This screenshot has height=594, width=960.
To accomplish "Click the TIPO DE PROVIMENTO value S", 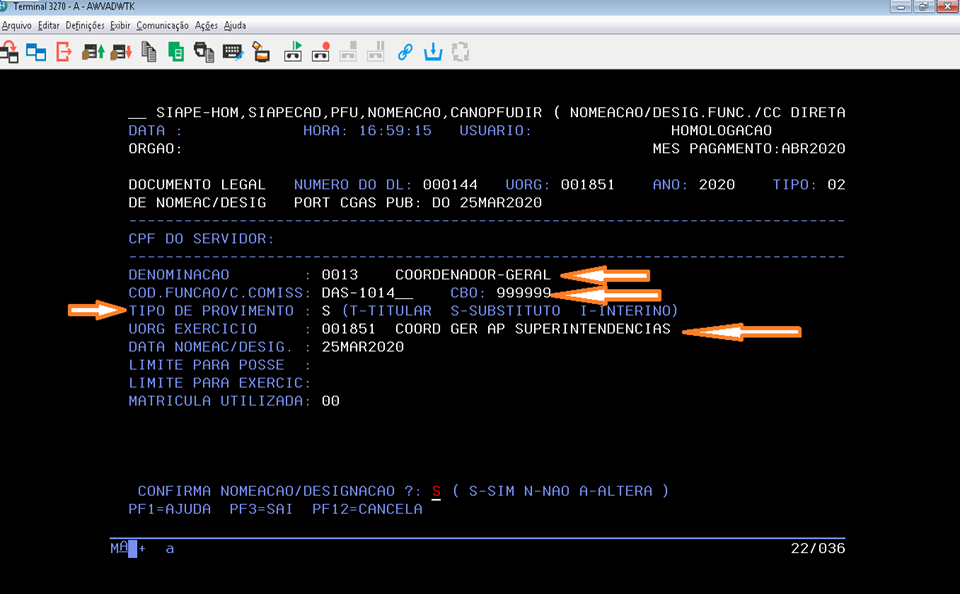I will coord(326,311).
